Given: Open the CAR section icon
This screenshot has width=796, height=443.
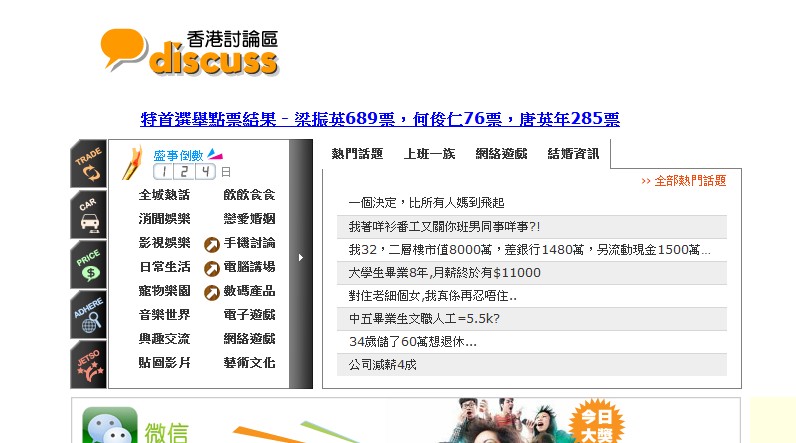Looking at the screenshot, I should pyautogui.click(x=89, y=214).
